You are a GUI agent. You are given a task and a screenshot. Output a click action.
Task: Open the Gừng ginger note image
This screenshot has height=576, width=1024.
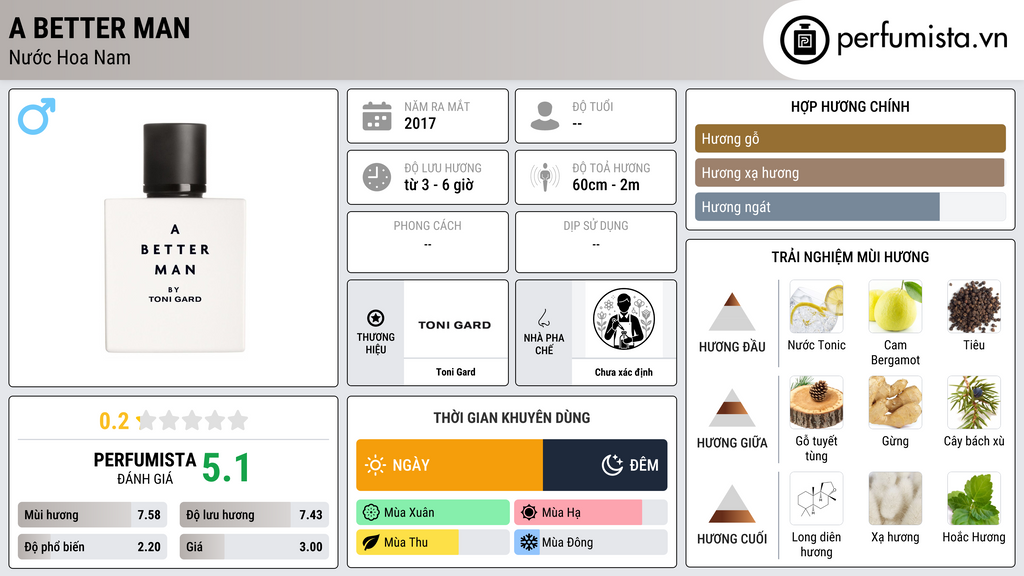pos(895,402)
